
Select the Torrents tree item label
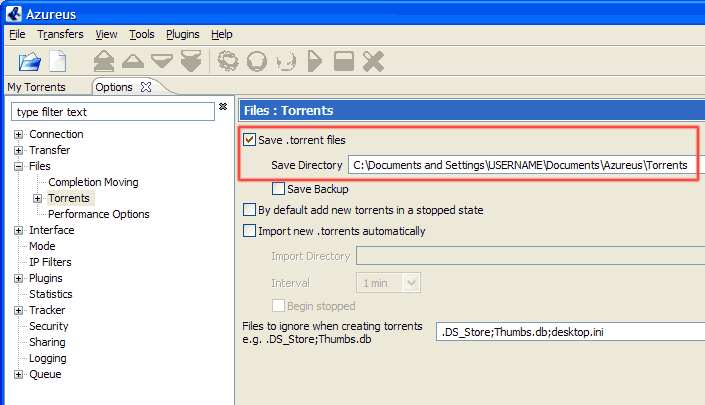(x=69, y=198)
